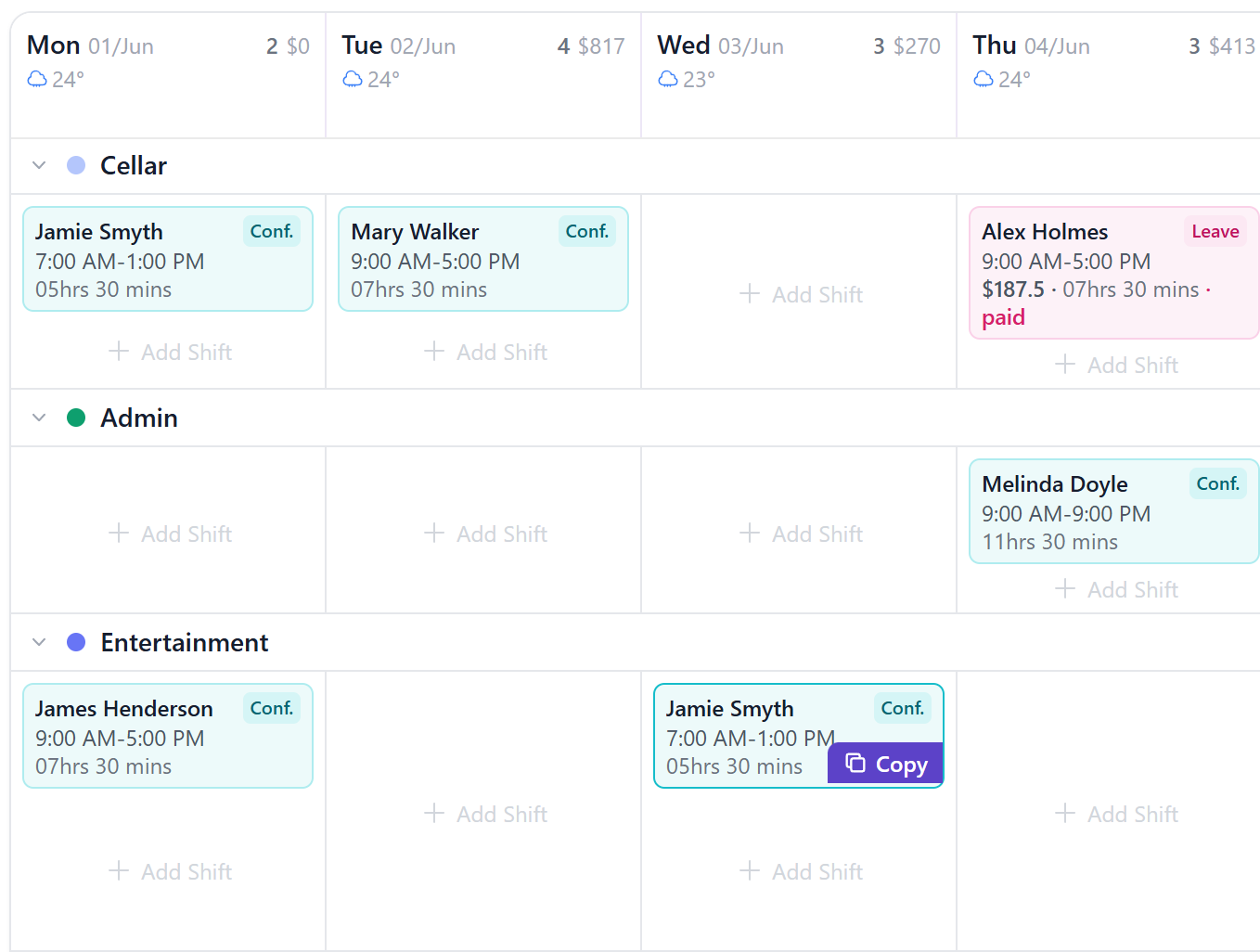Add Shift in Cellar on Wednesday

[802, 294]
